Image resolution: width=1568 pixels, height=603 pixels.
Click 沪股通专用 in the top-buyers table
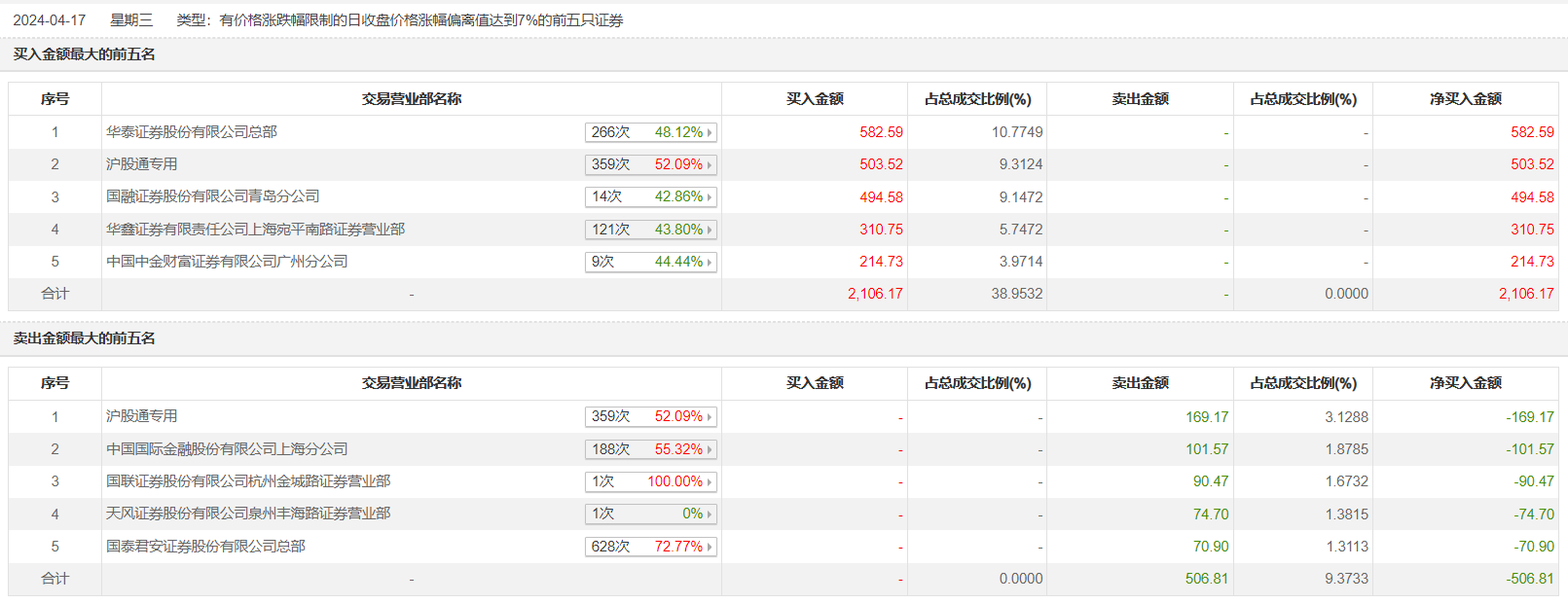[x=142, y=164]
